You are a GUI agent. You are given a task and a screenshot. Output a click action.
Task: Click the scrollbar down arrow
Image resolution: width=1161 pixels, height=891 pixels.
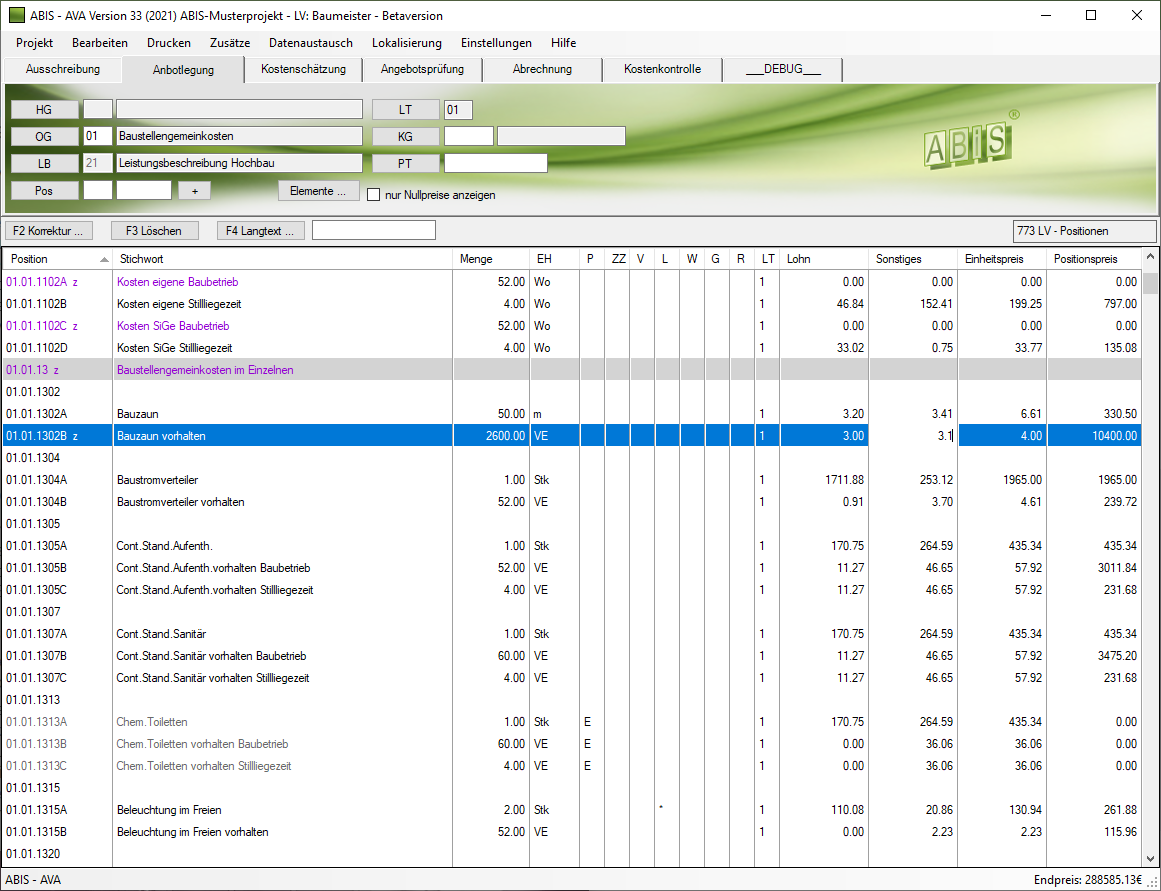(1150, 858)
